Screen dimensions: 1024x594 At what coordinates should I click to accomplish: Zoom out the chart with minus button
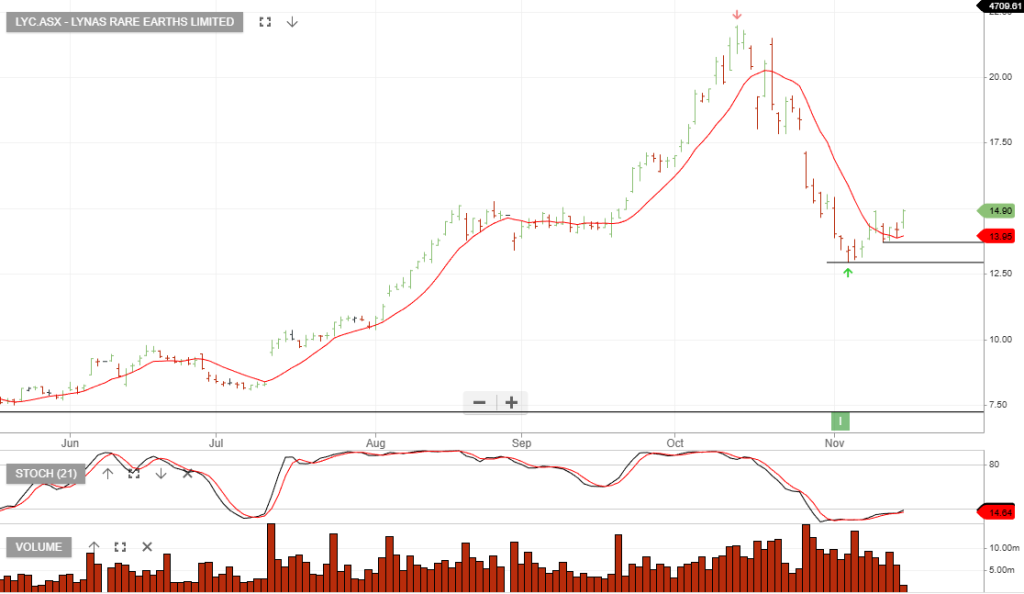(479, 402)
